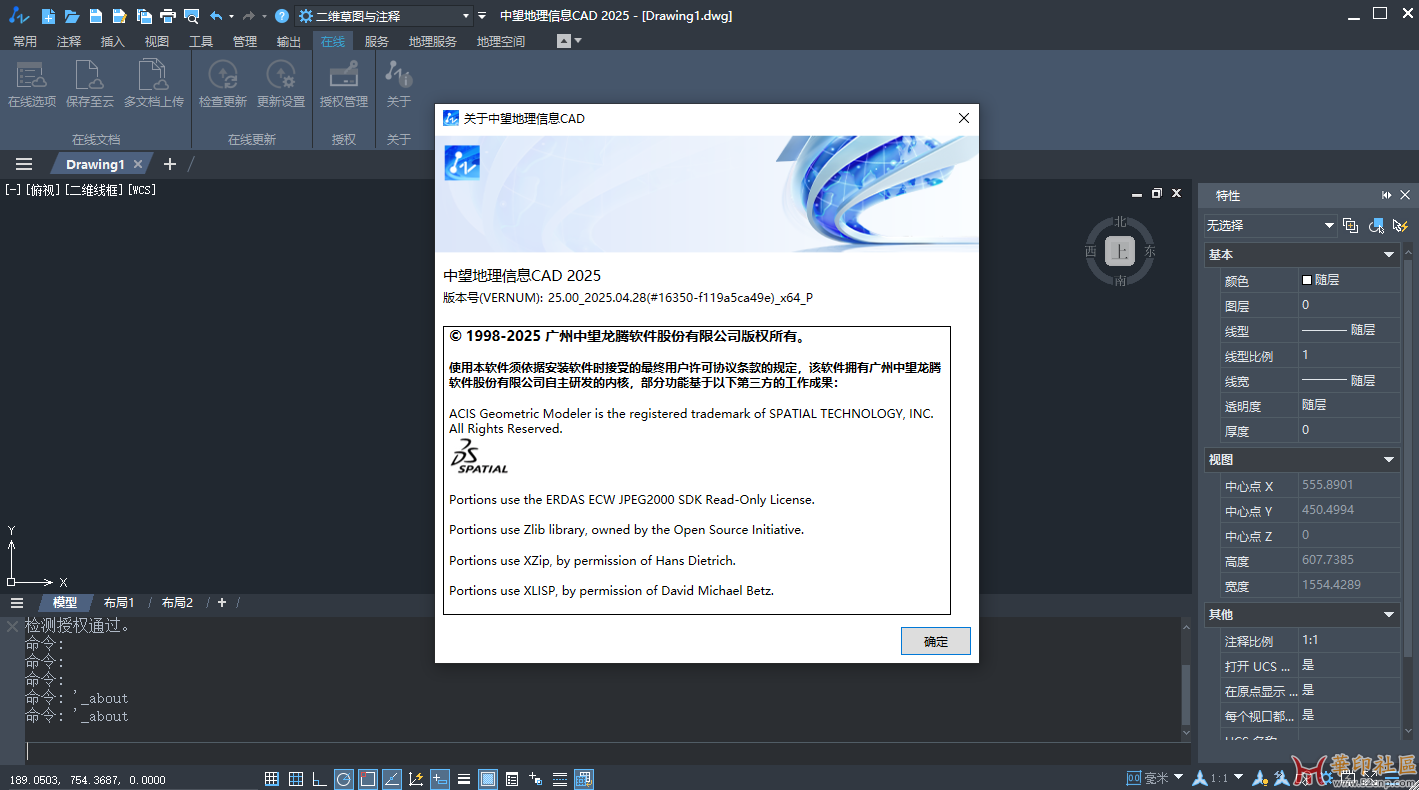1419x790 pixels.
Task: Toggle object snap tracking in status bar
Action: [392, 779]
